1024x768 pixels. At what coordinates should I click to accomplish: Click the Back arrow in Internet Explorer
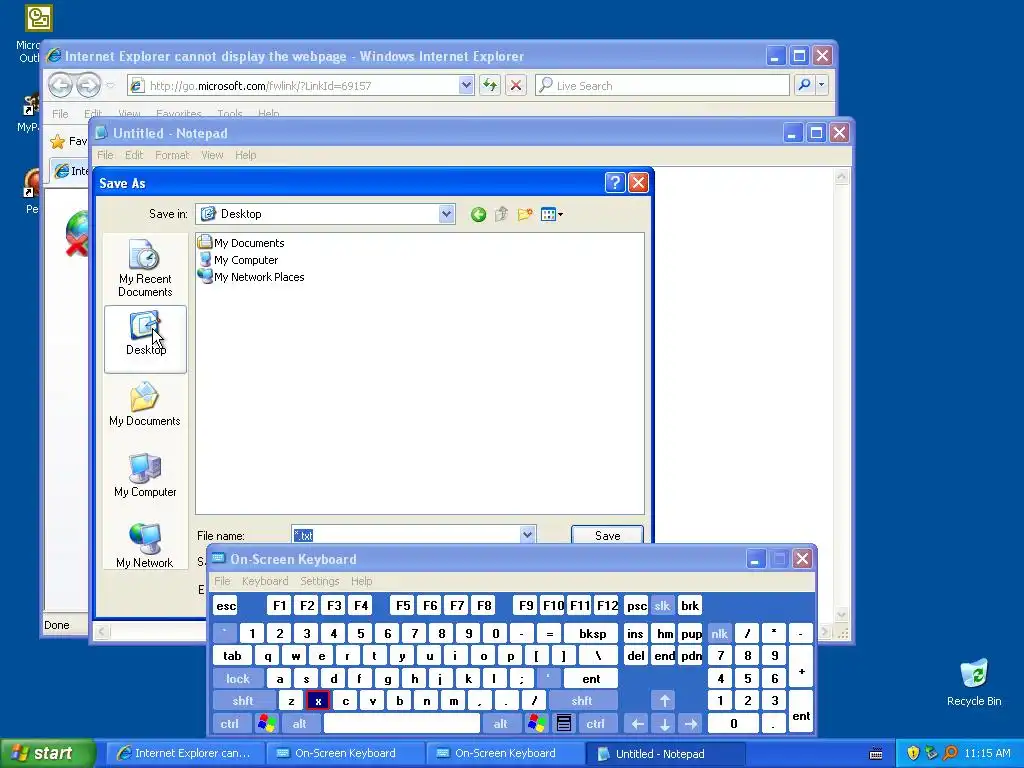61,85
